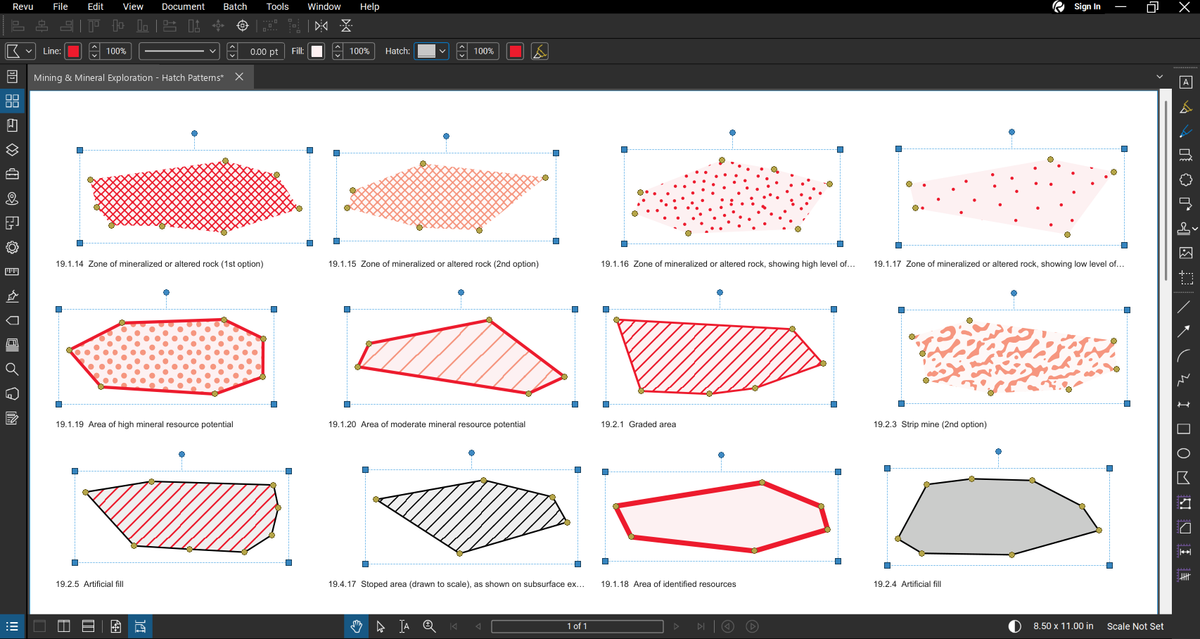This screenshot has height=639, width=1200.
Task: Open the Batch menu
Action: [235, 6]
